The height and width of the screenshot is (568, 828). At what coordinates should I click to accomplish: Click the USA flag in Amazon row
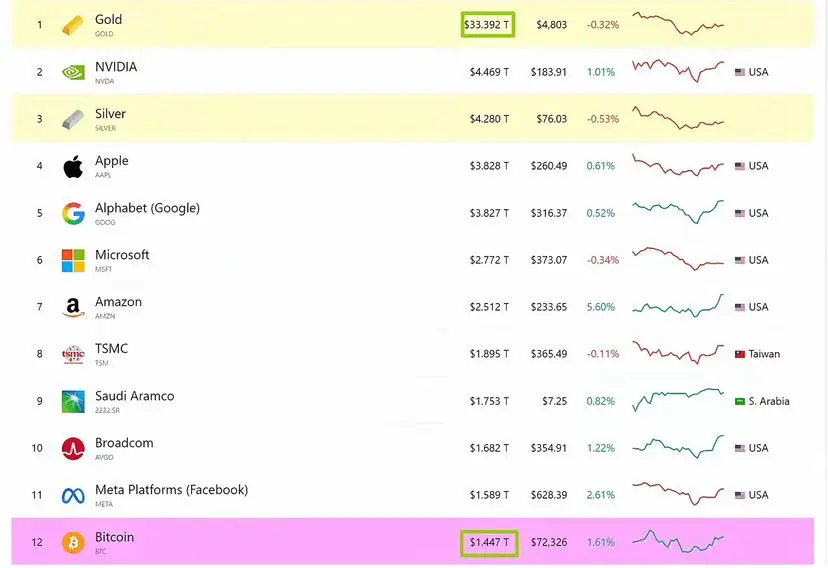coord(739,307)
